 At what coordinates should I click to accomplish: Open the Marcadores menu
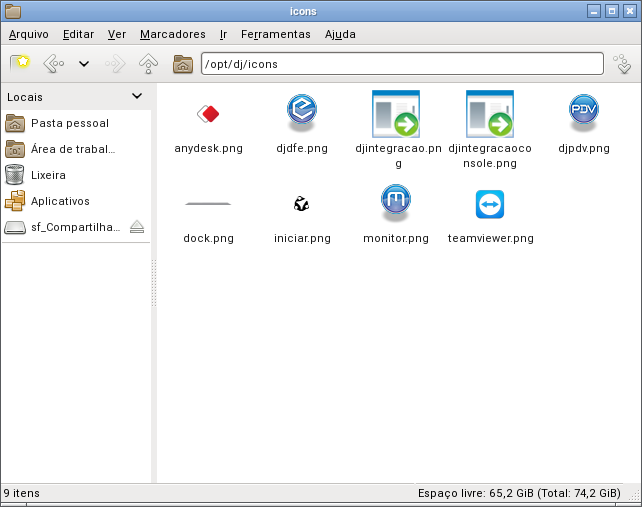[172, 34]
